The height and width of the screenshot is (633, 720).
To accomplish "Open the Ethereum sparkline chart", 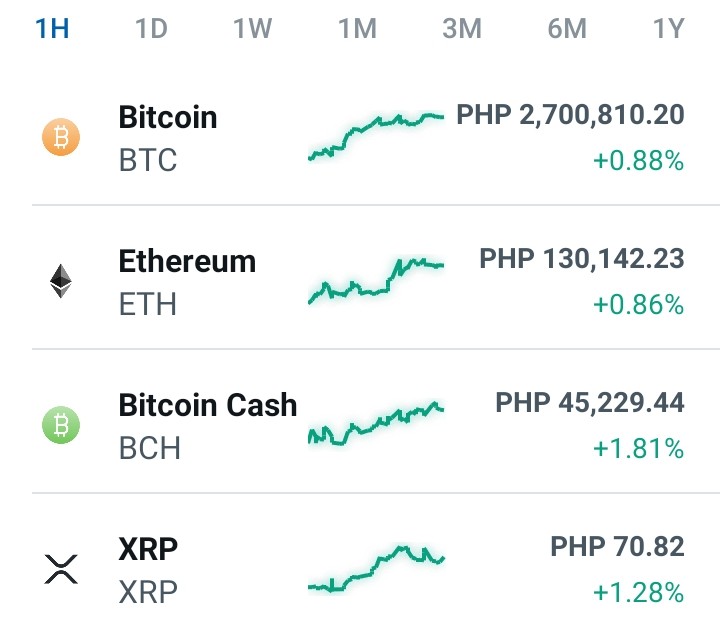I will [376, 280].
